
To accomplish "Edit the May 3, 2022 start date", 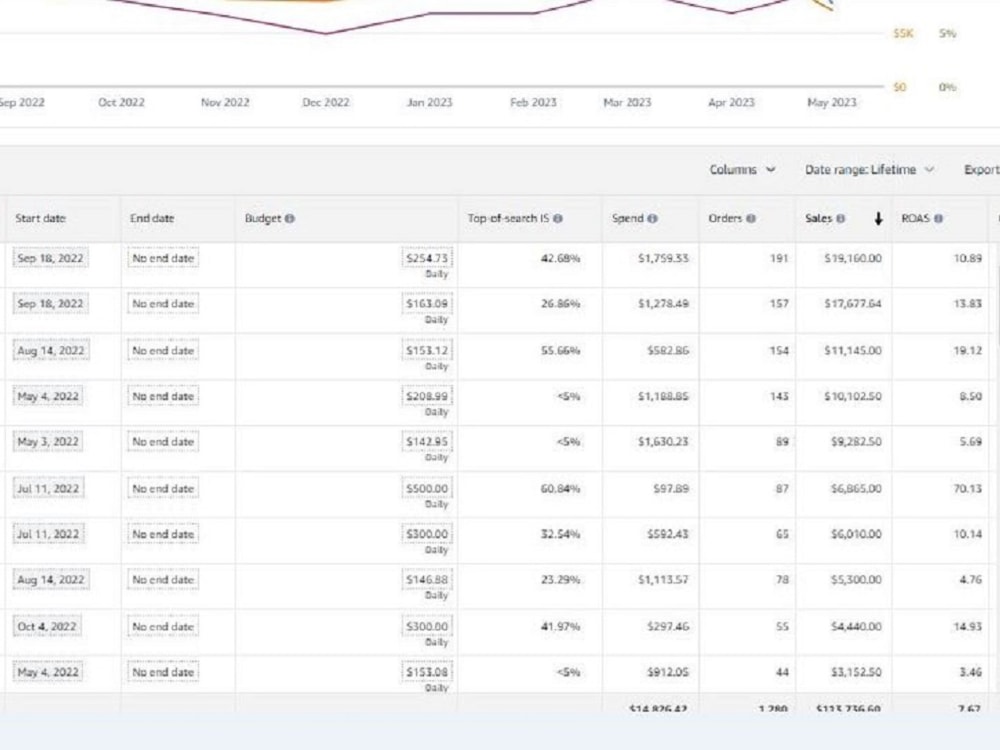I will 48,441.
